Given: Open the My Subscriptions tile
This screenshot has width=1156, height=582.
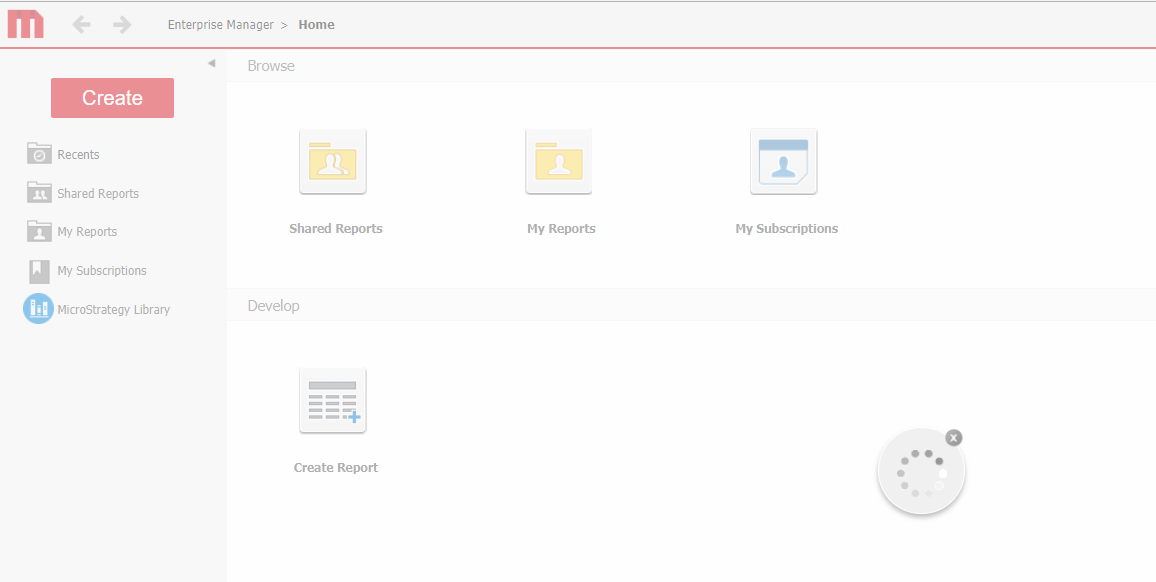Looking at the screenshot, I should (x=783, y=161).
